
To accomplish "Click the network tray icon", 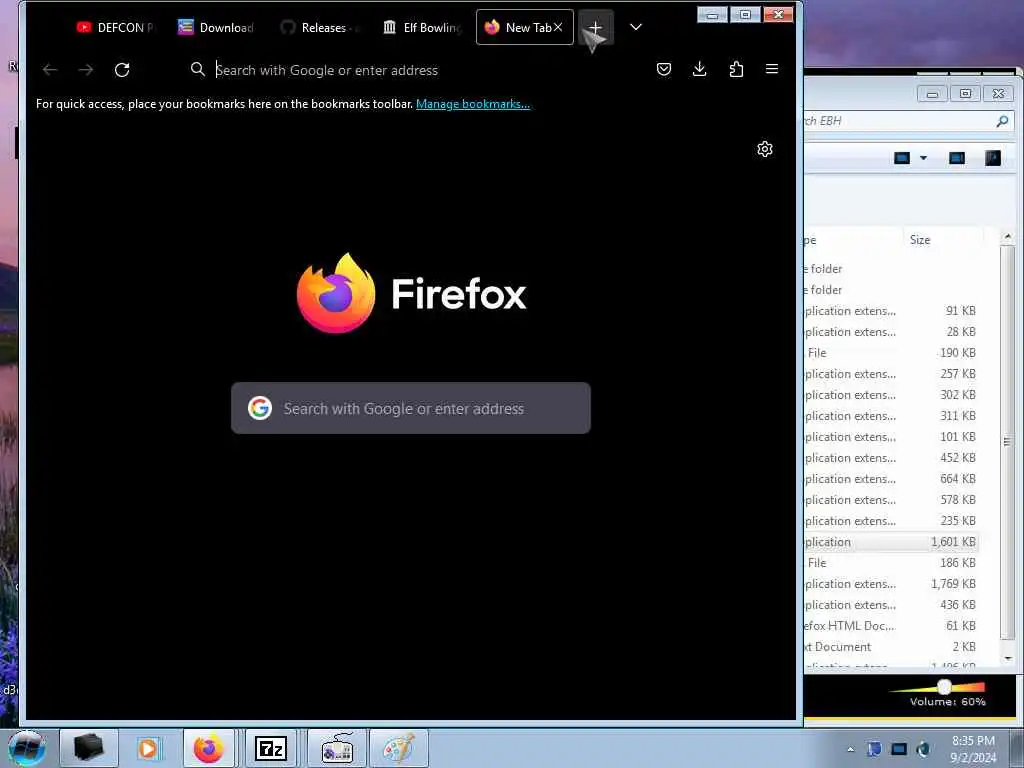I will point(899,749).
